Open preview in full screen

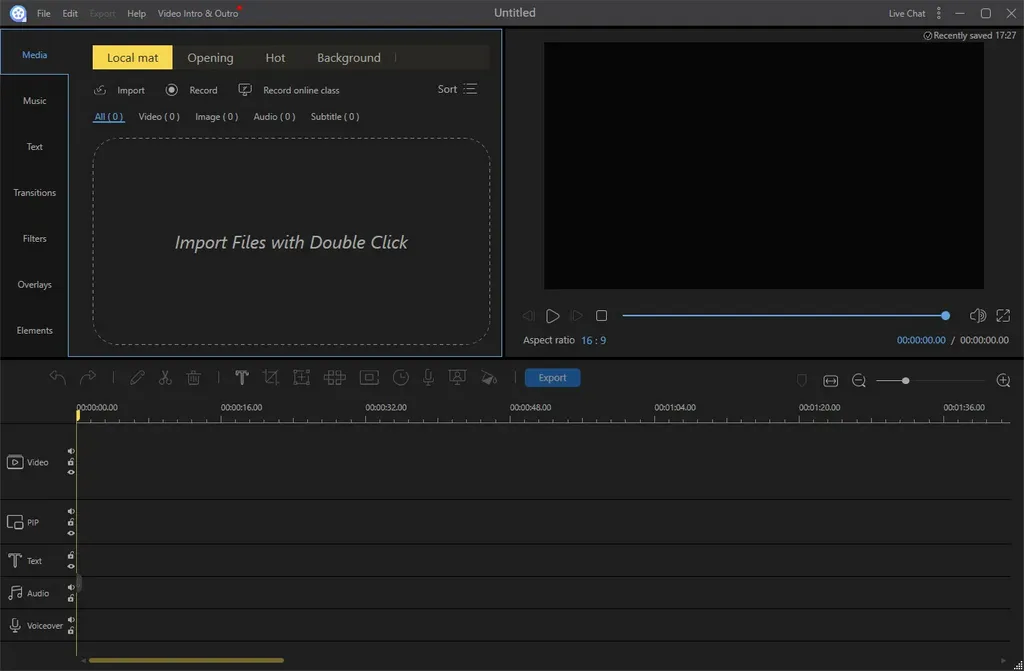[1003, 316]
